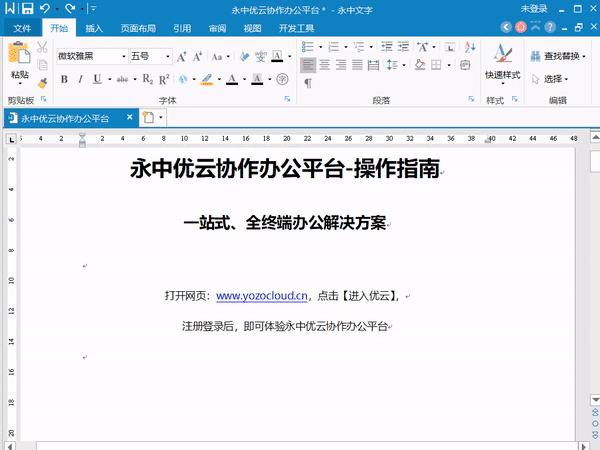Click the Copy icon in clipboard group
The width and height of the screenshot is (600, 450).
(43, 65)
